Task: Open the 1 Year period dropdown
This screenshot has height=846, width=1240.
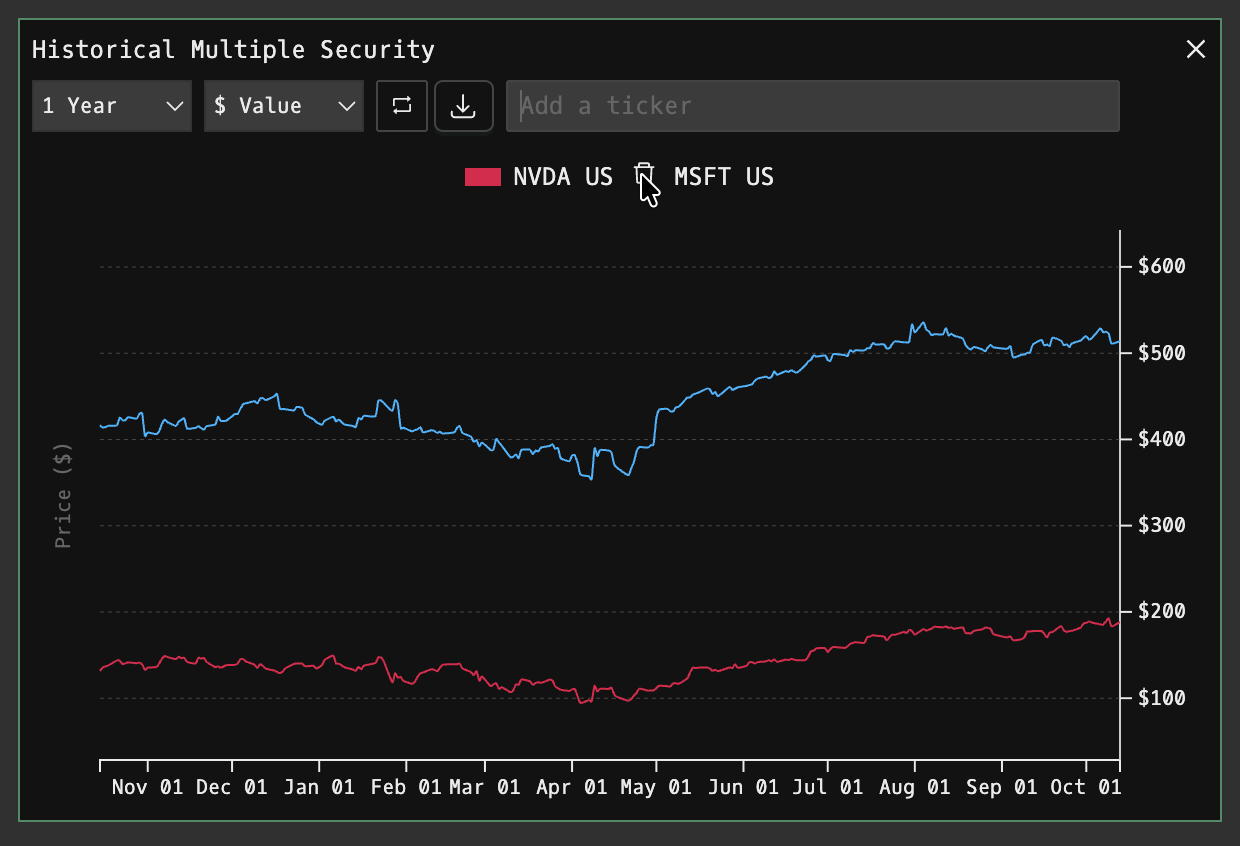Action: [112, 106]
